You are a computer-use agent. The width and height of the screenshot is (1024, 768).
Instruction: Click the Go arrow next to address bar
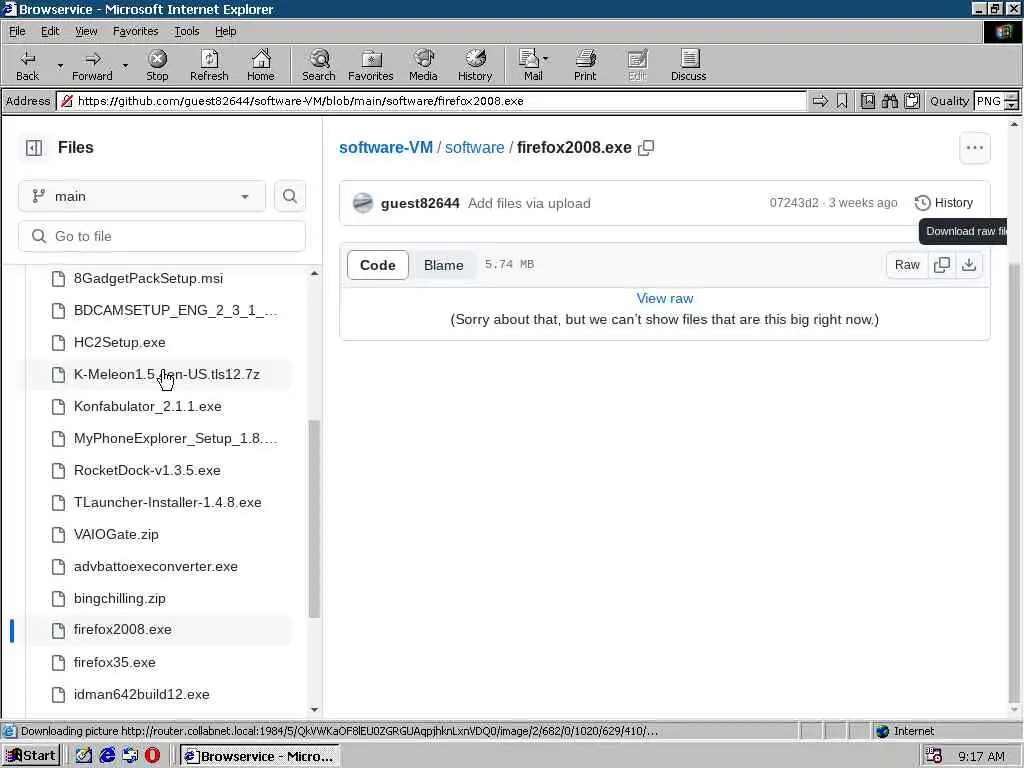pos(820,101)
